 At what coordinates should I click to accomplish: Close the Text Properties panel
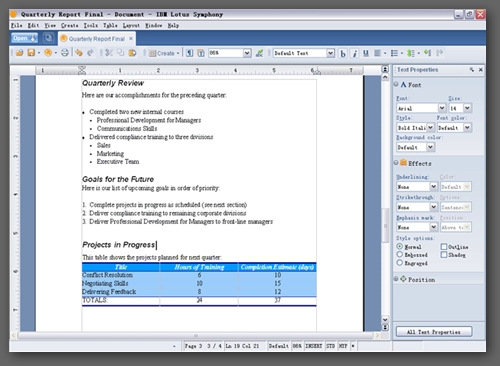coord(481,70)
